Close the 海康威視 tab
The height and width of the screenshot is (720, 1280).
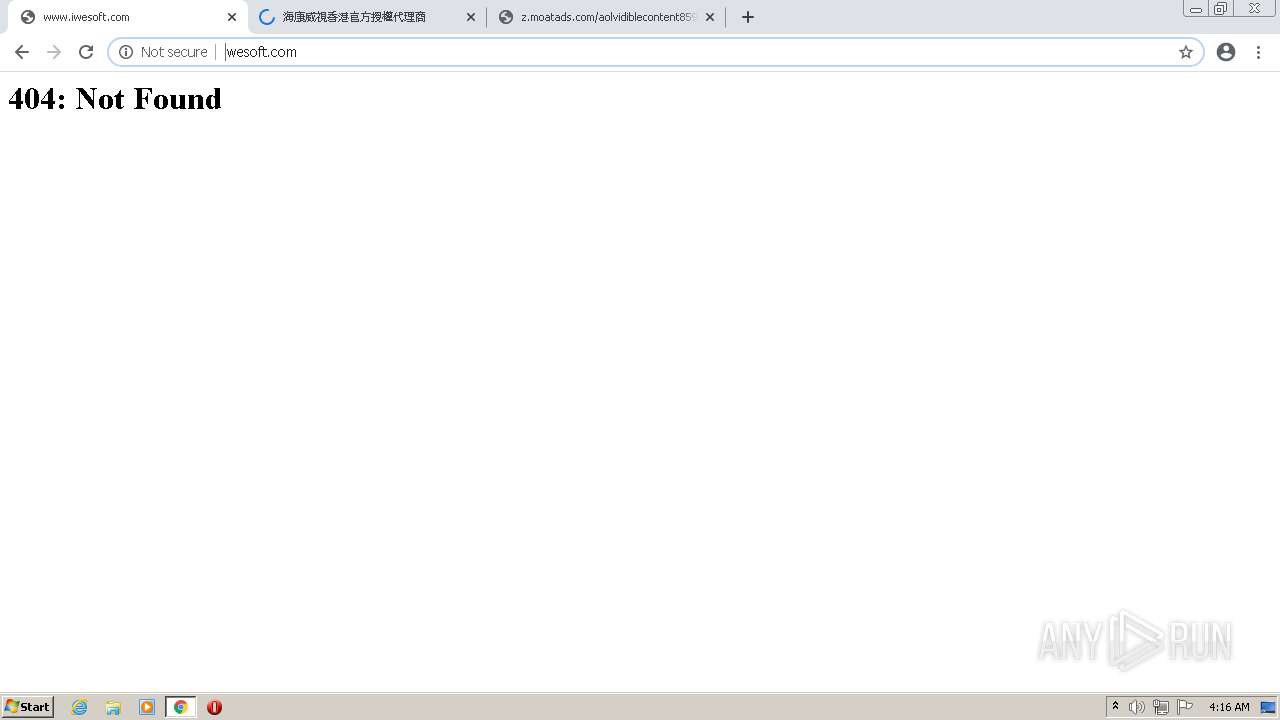[x=471, y=17]
